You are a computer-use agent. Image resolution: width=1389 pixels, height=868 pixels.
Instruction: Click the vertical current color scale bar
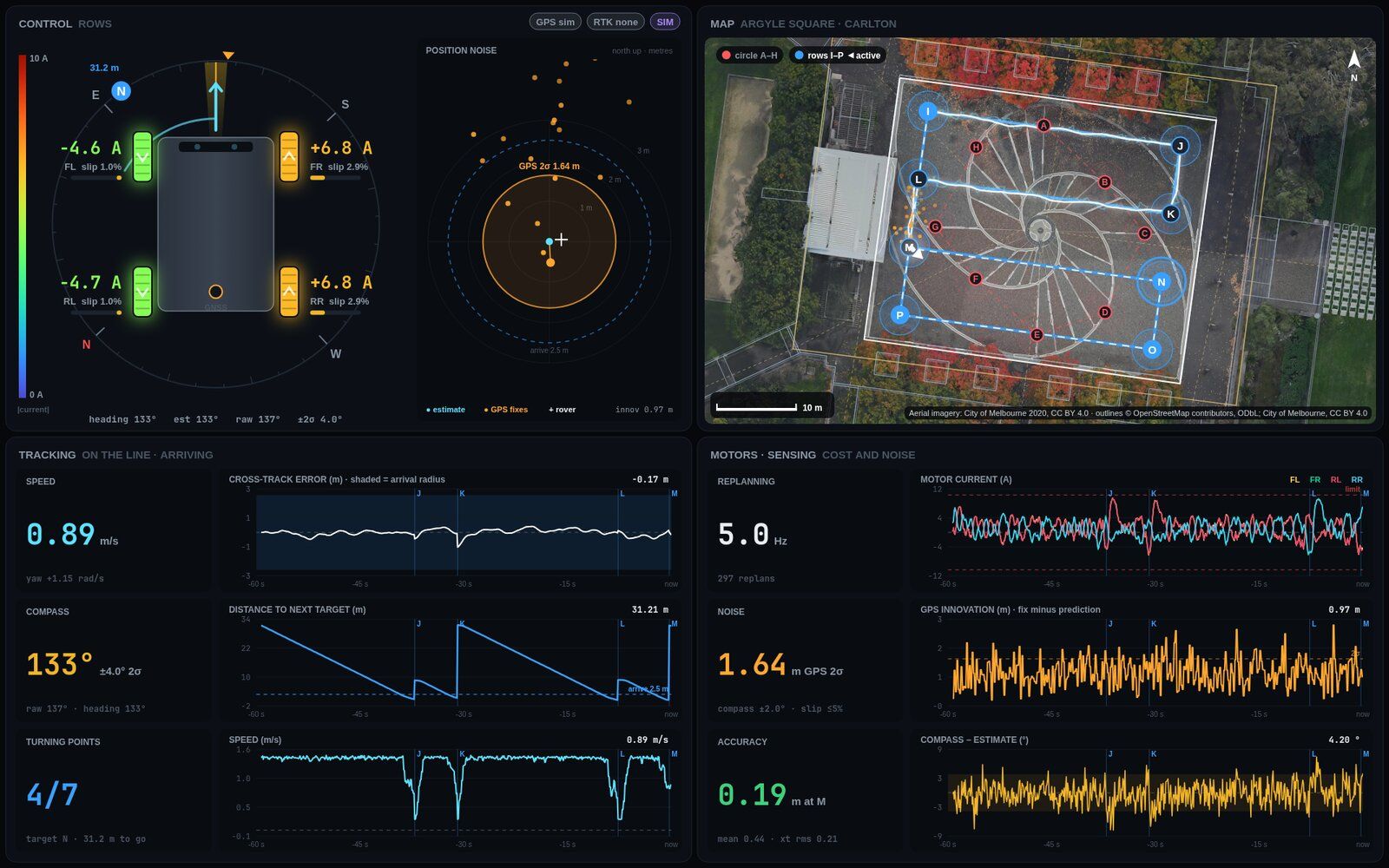pos(23,227)
